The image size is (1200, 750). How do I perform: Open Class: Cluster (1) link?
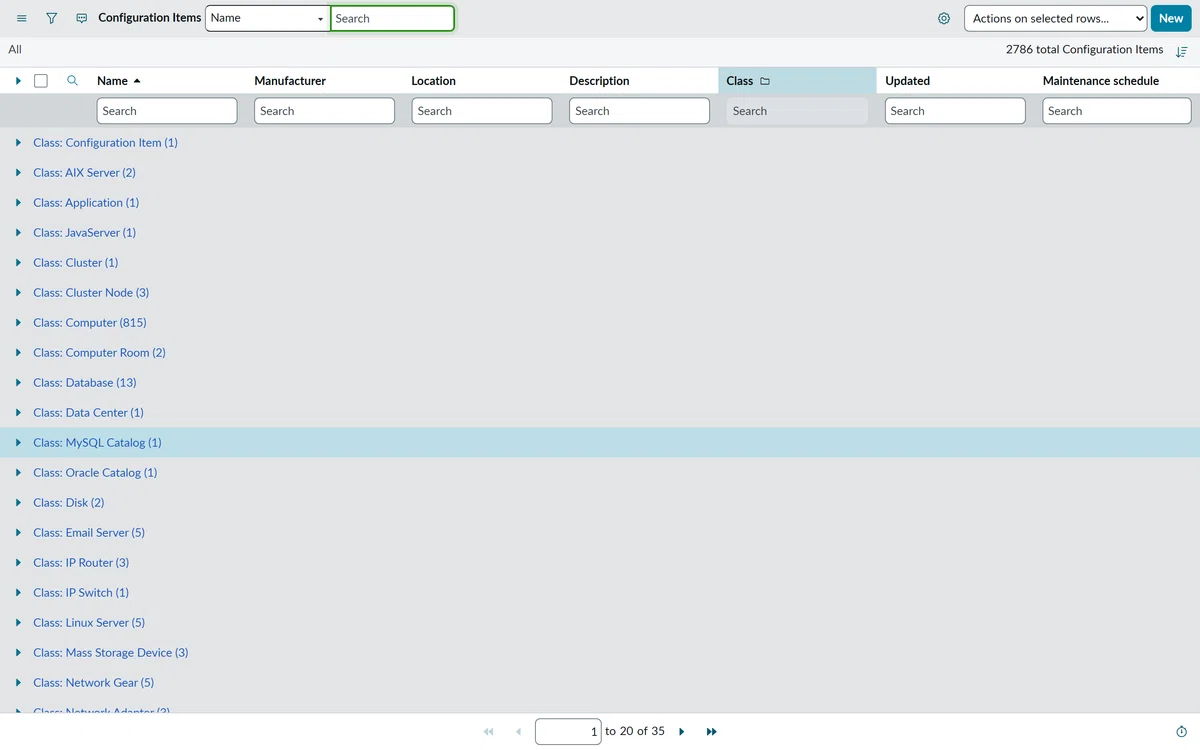click(x=75, y=263)
